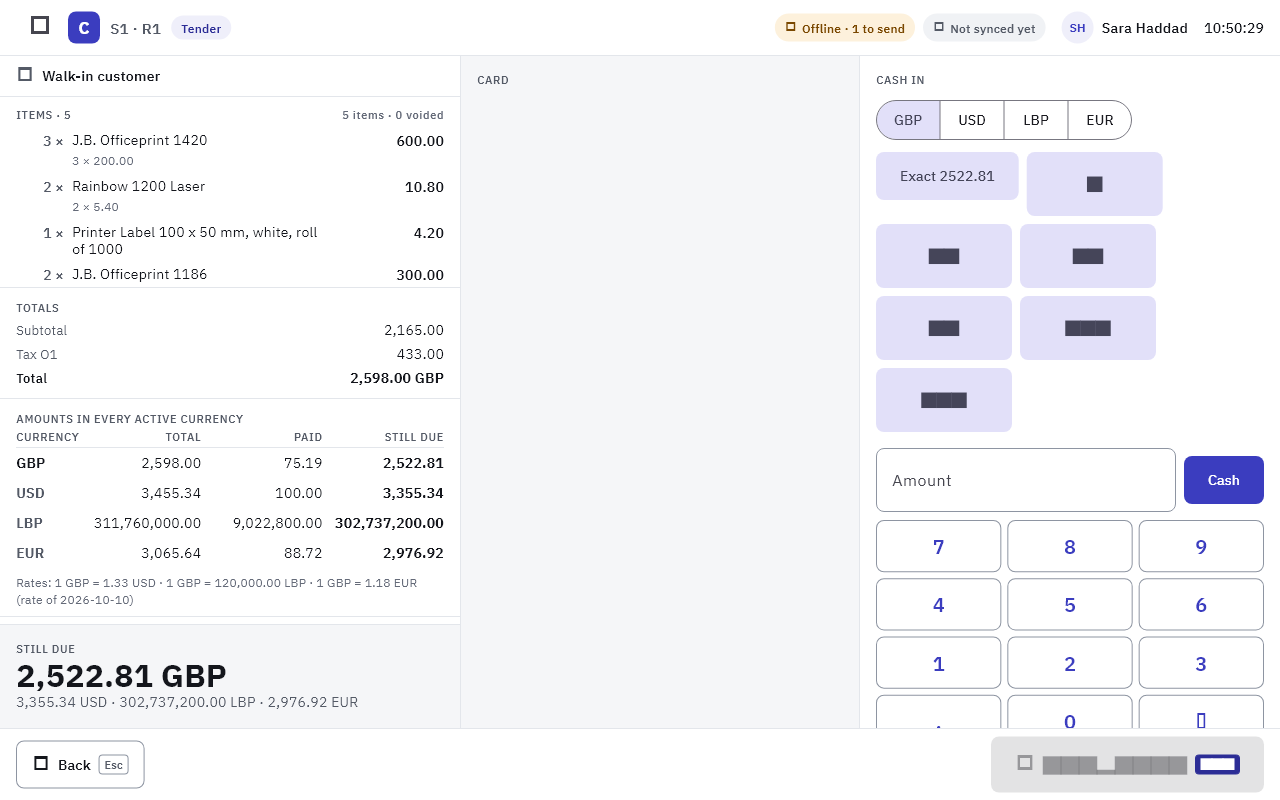Tap keypad digit 0
This screenshot has height=800, width=1280.
[1070, 712]
